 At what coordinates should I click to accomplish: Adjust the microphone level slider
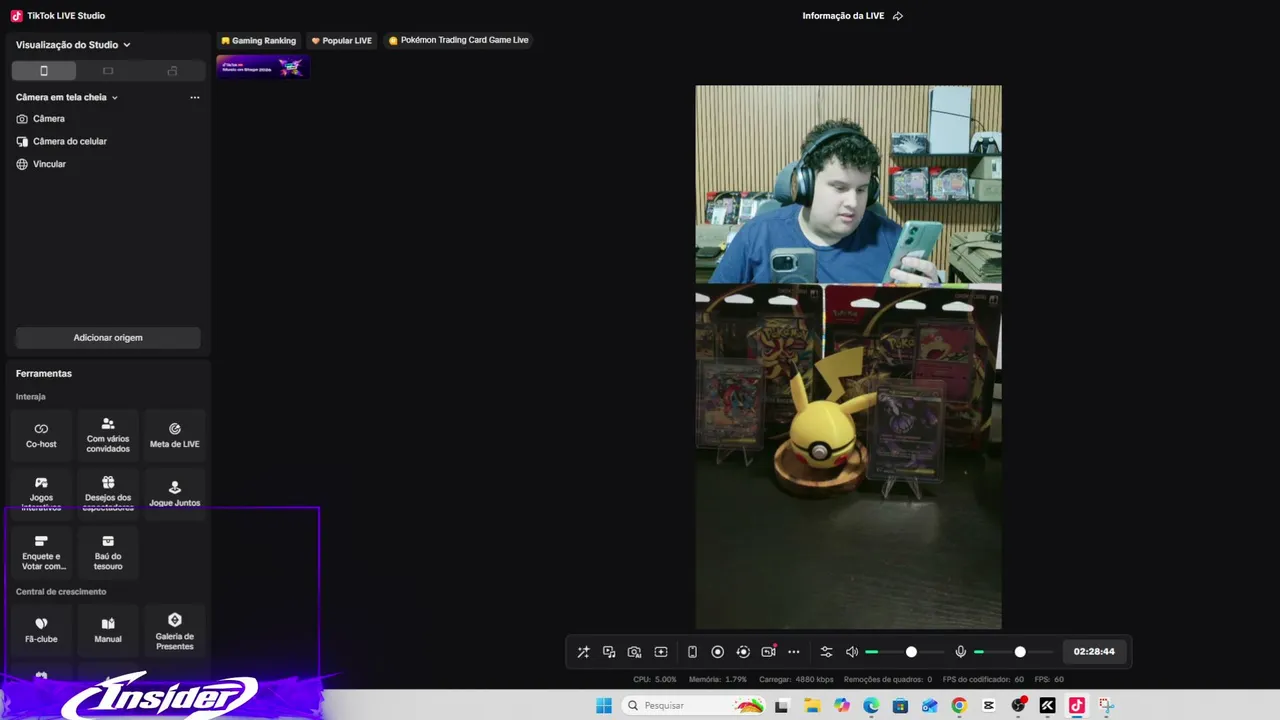coord(1013,652)
